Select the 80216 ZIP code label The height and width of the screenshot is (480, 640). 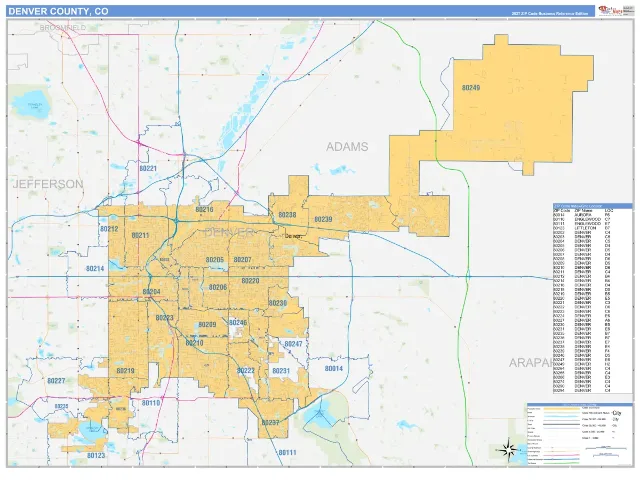(204, 210)
